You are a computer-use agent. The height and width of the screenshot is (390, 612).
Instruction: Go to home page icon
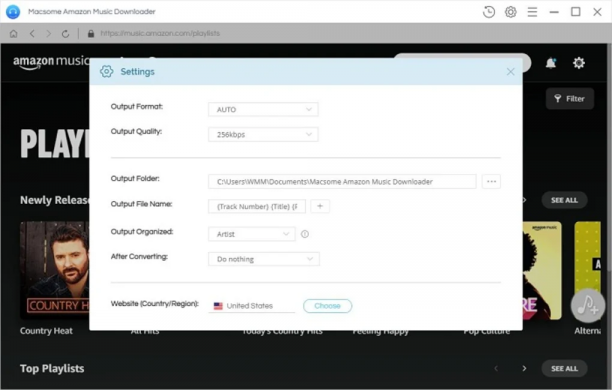pyautogui.click(x=13, y=34)
